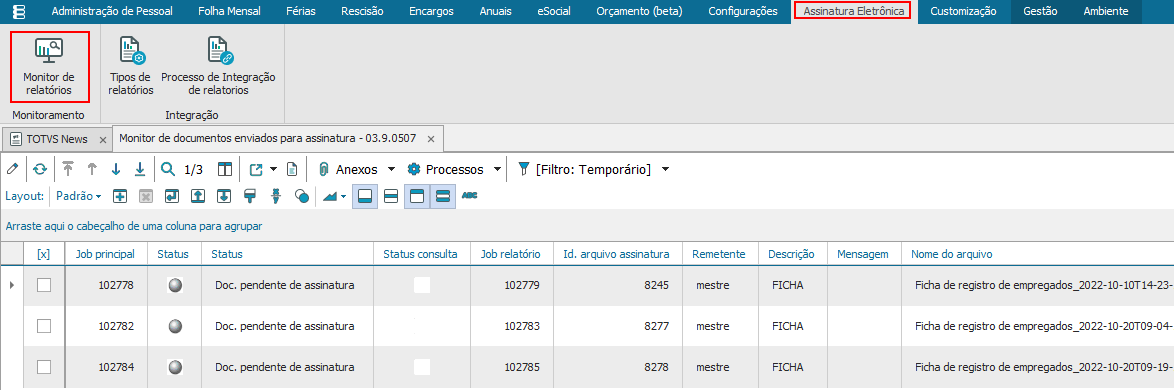The height and width of the screenshot is (390, 1174).
Task: Expand the export dropdown arrow
Action: (x=273, y=170)
